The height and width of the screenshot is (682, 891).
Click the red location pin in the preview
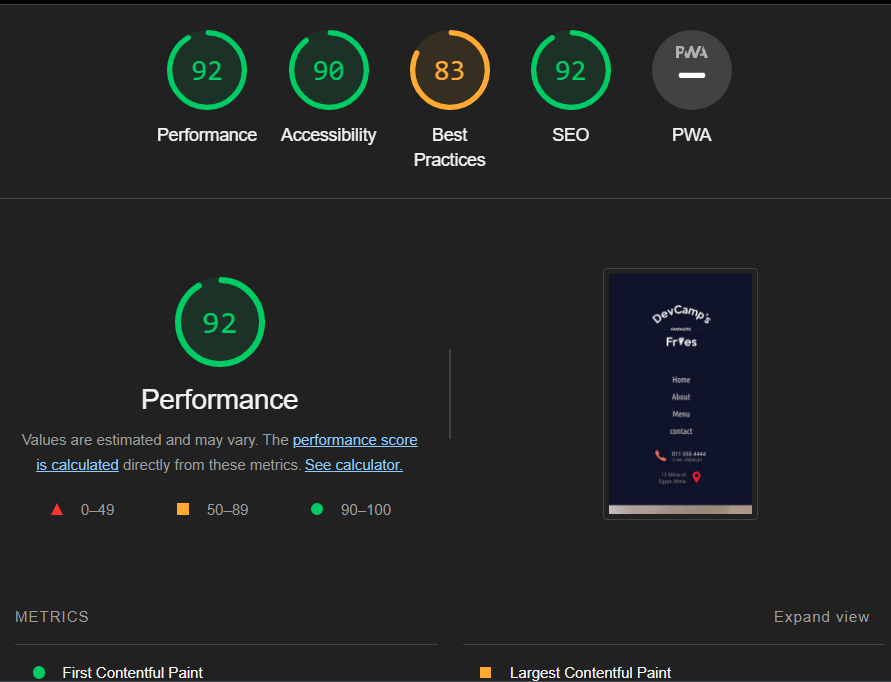click(x=696, y=477)
